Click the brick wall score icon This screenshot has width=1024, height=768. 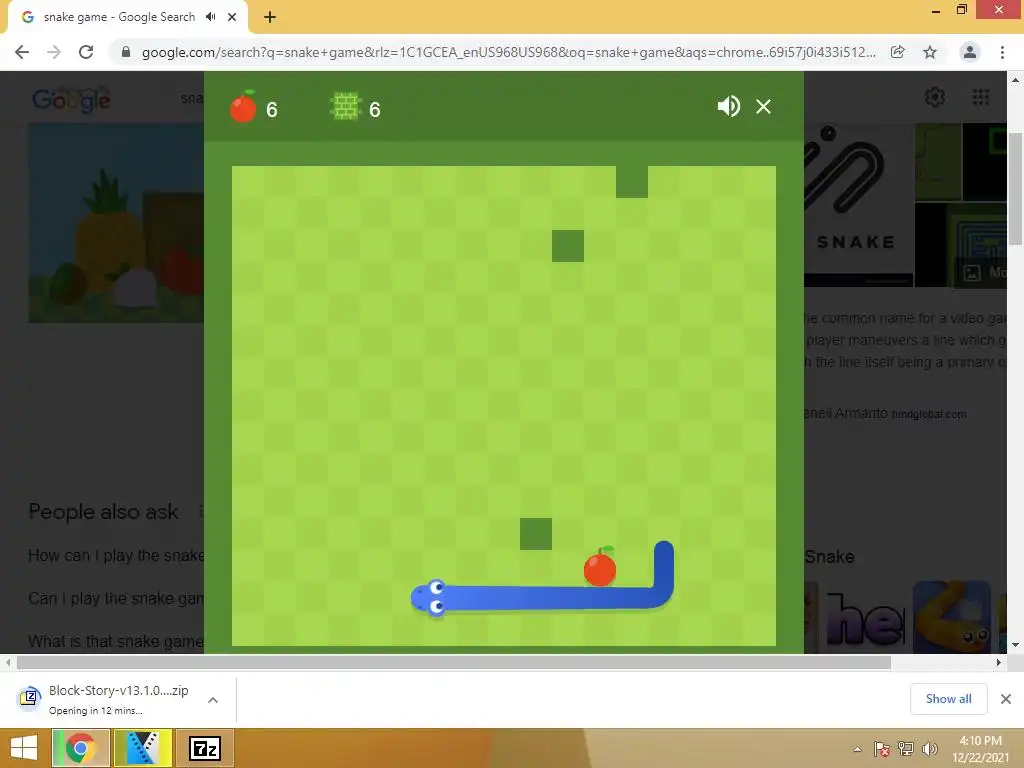(345, 106)
